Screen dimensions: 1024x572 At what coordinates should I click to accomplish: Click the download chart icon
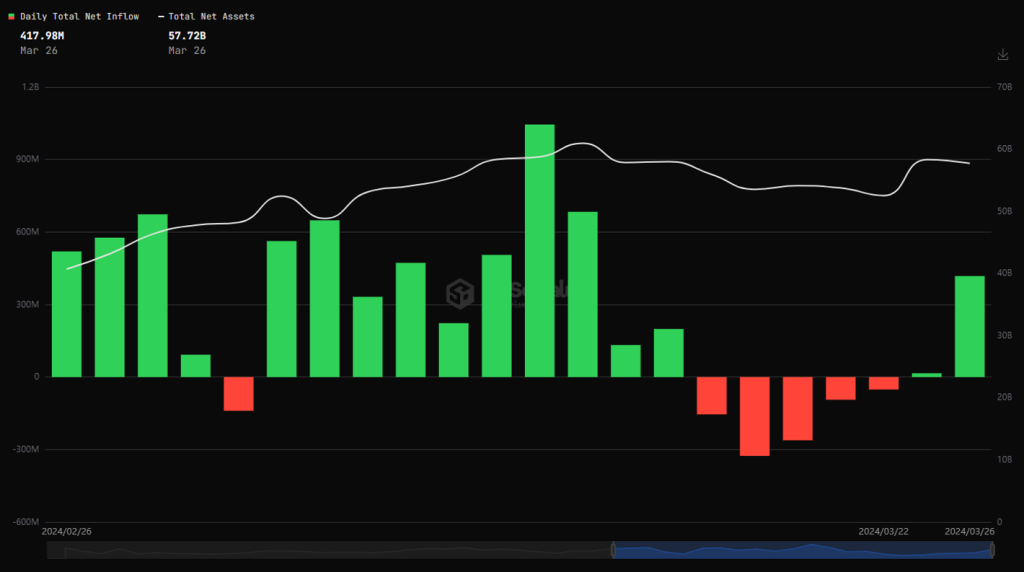point(1003,54)
